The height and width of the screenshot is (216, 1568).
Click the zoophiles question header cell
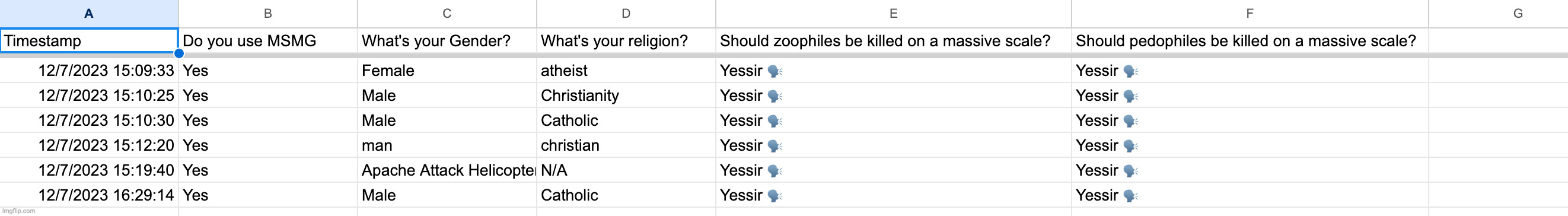coord(894,41)
